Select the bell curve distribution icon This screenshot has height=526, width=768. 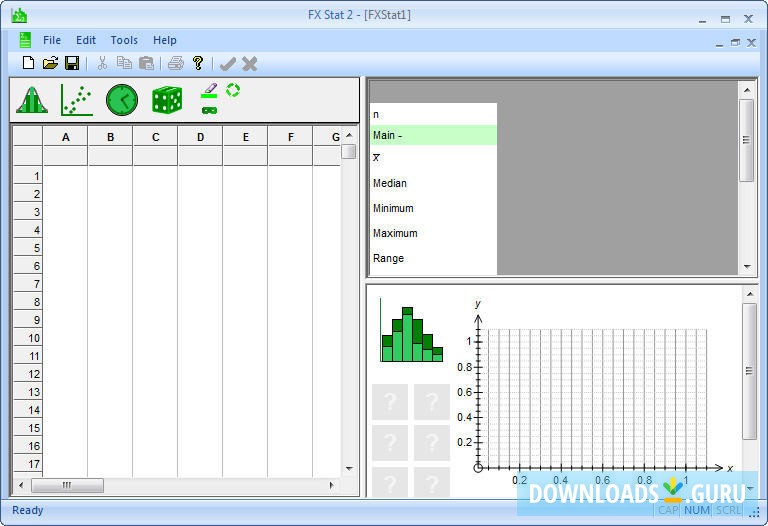[32, 100]
